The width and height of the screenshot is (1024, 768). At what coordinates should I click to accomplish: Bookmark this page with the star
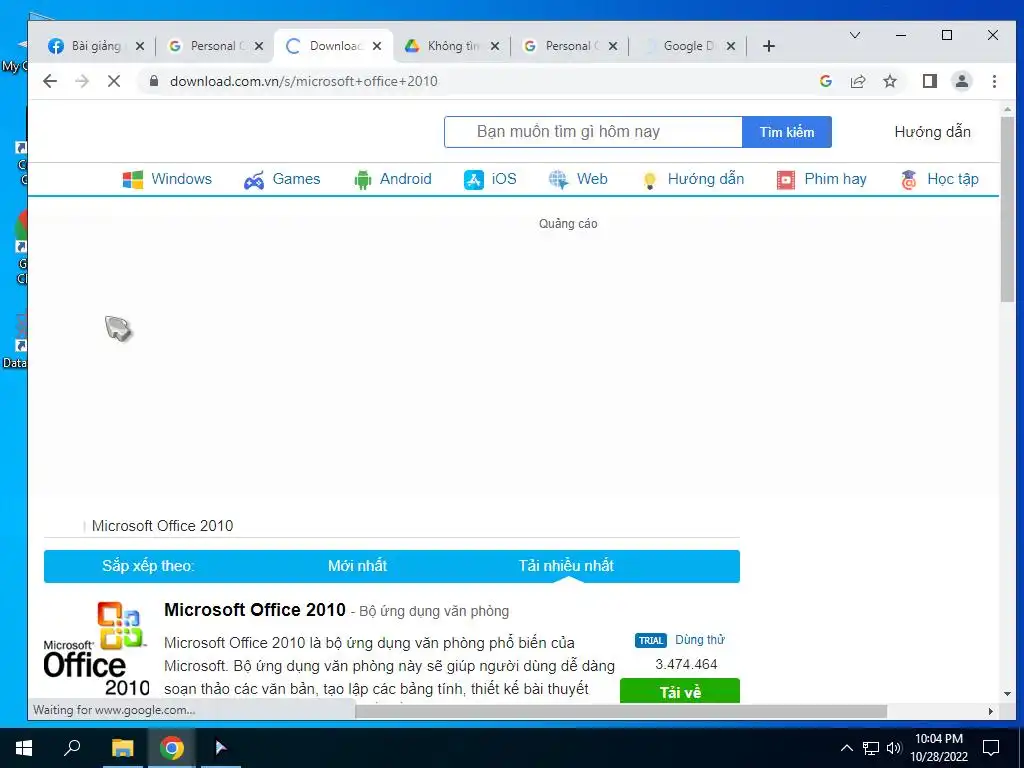pyautogui.click(x=889, y=81)
